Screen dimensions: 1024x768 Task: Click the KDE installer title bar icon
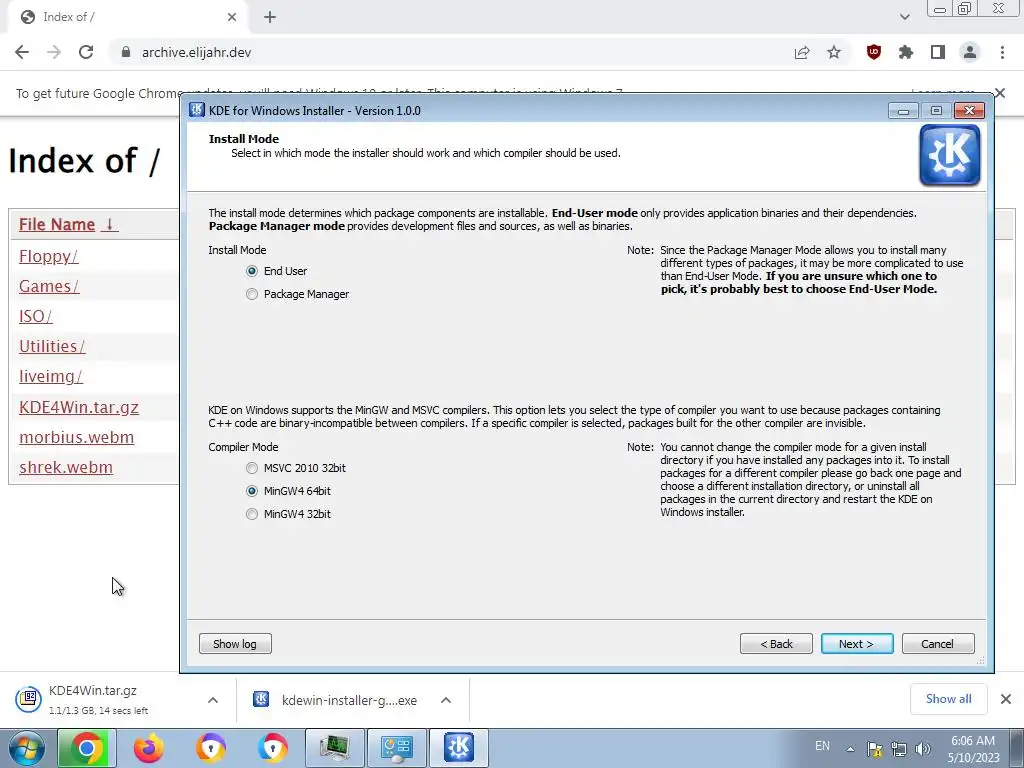[x=197, y=110]
